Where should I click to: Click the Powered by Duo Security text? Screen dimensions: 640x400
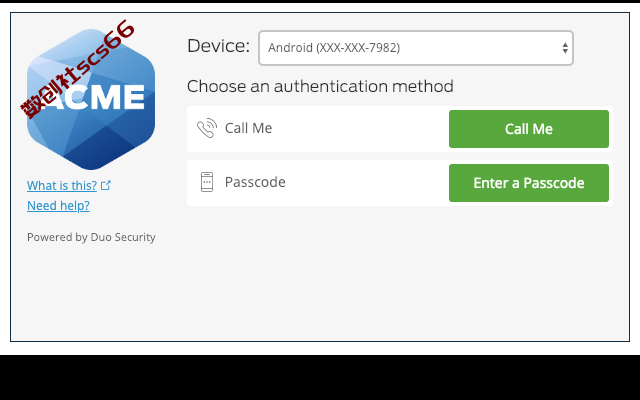point(91,237)
